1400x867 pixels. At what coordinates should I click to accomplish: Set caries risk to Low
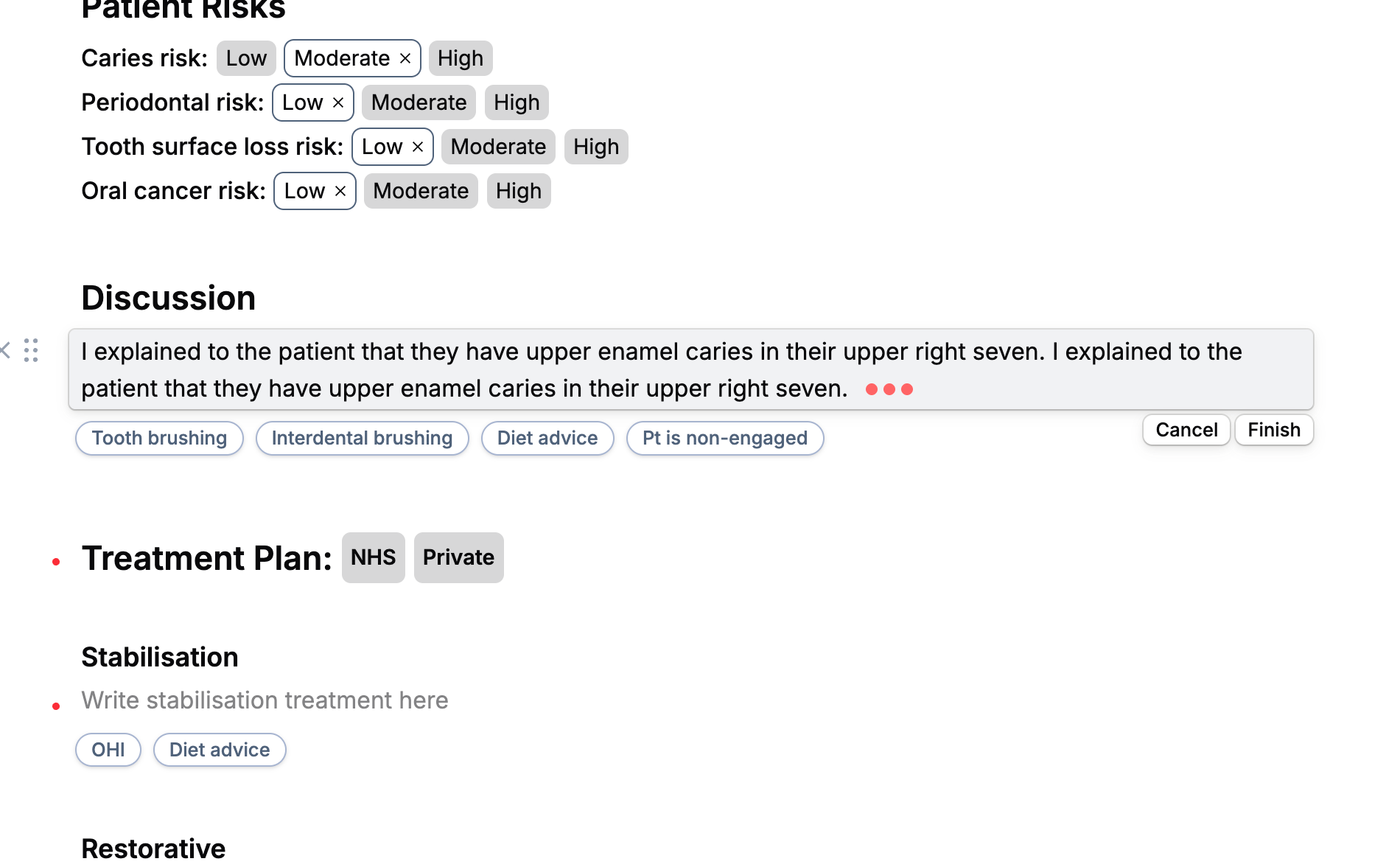246,58
